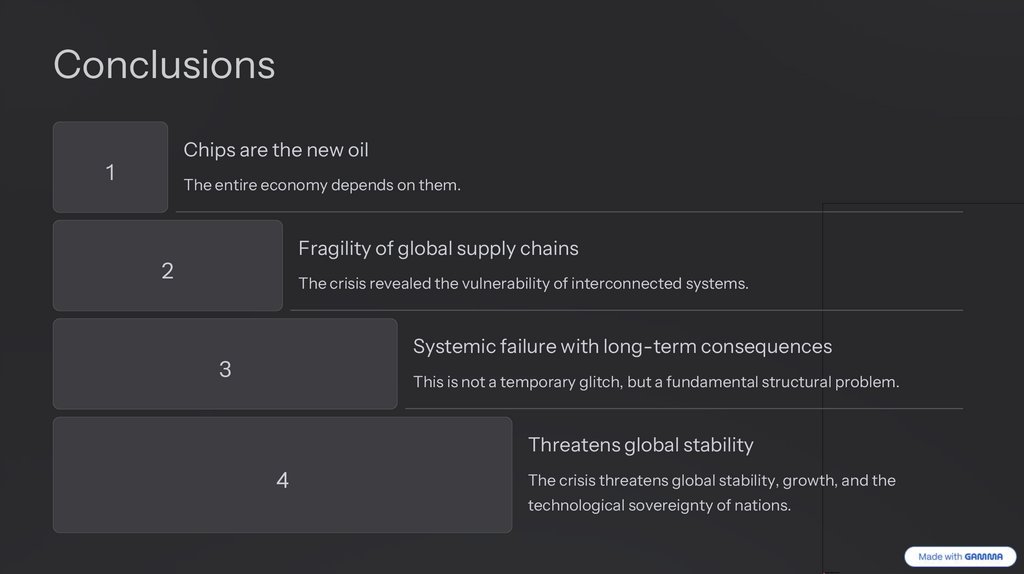Select "The entire economy depends on them" text
The width and height of the screenshot is (1024, 574).
322,185
